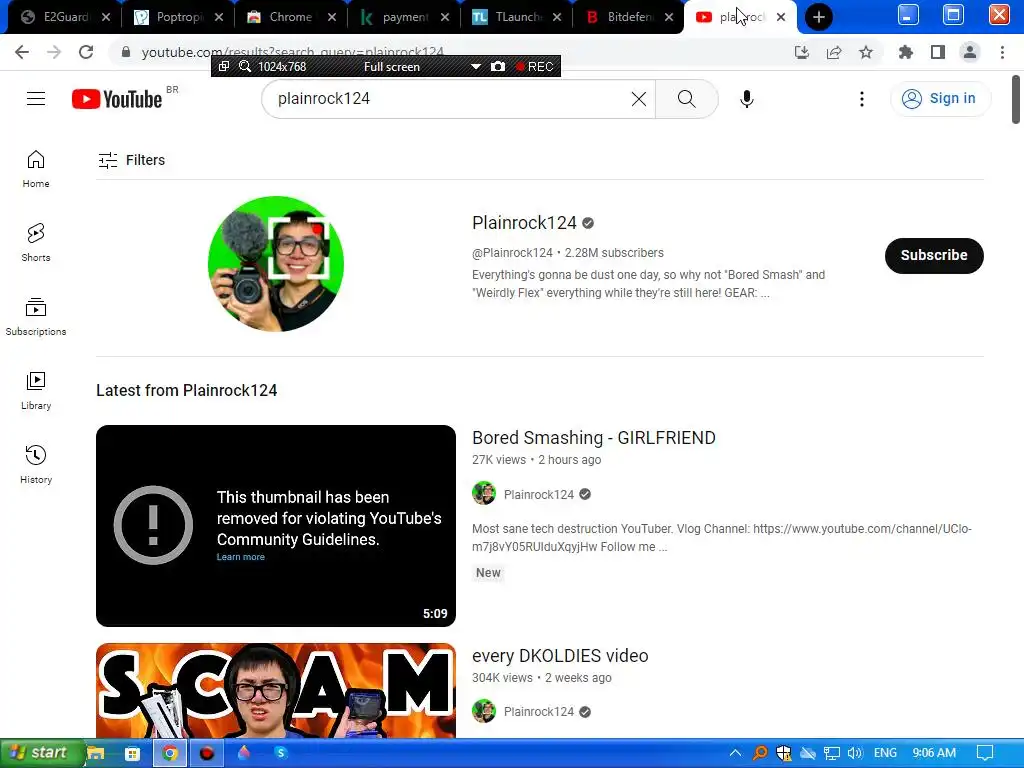The height and width of the screenshot is (768, 1024).
Task: Open History in the sidebar
Action: click(x=36, y=464)
